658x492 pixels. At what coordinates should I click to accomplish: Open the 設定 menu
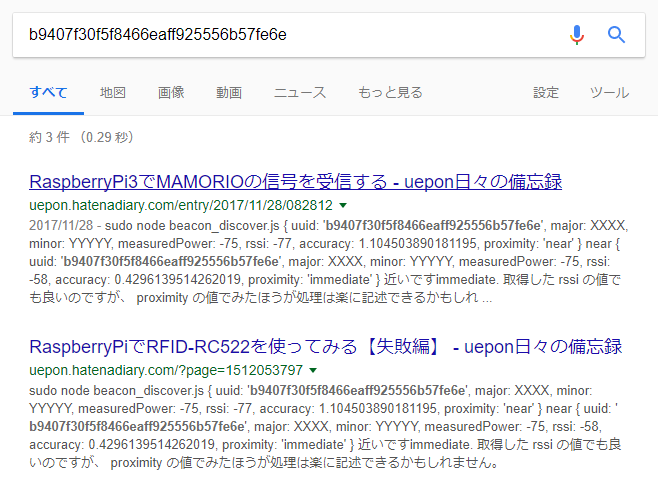(546, 93)
